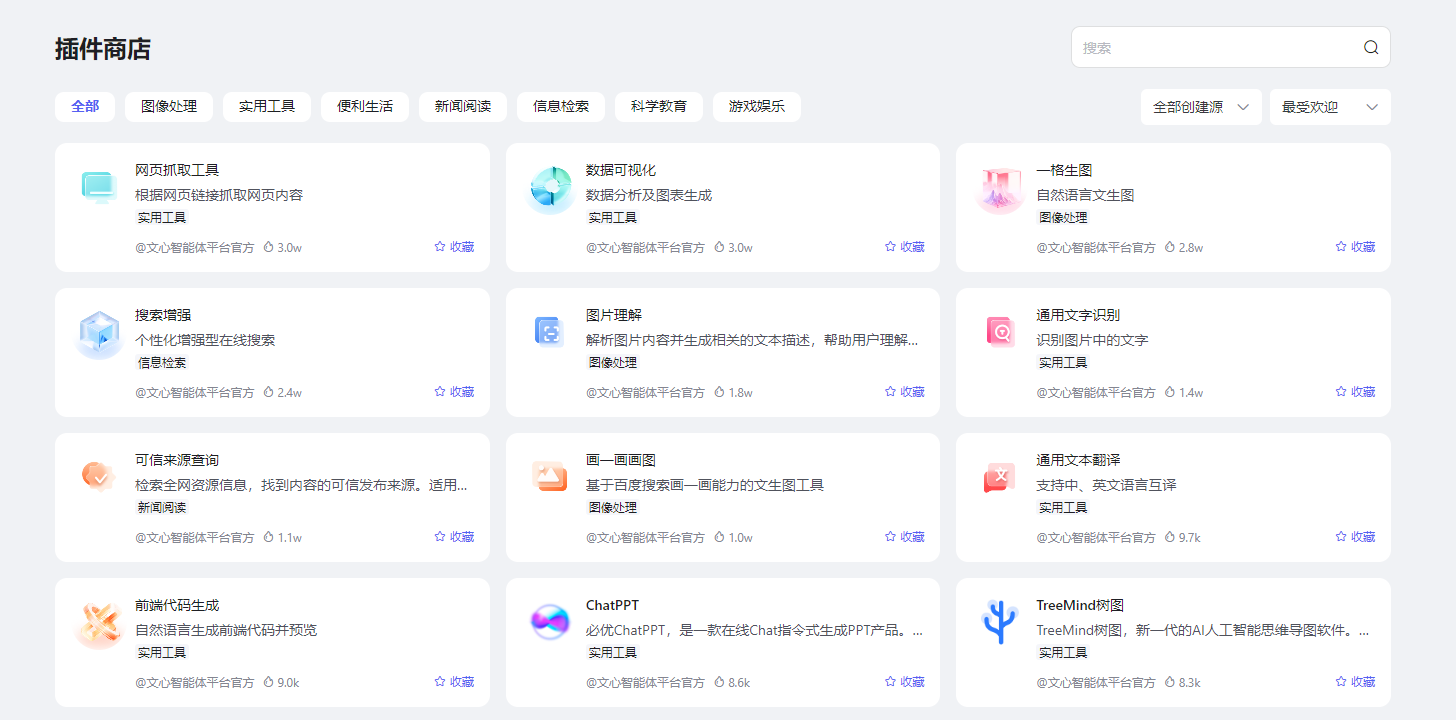The height and width of the screenshot is (720, 1456).
Task: Select the 全部 category tab
Action: pyautogui.click(x=85, y=106)
